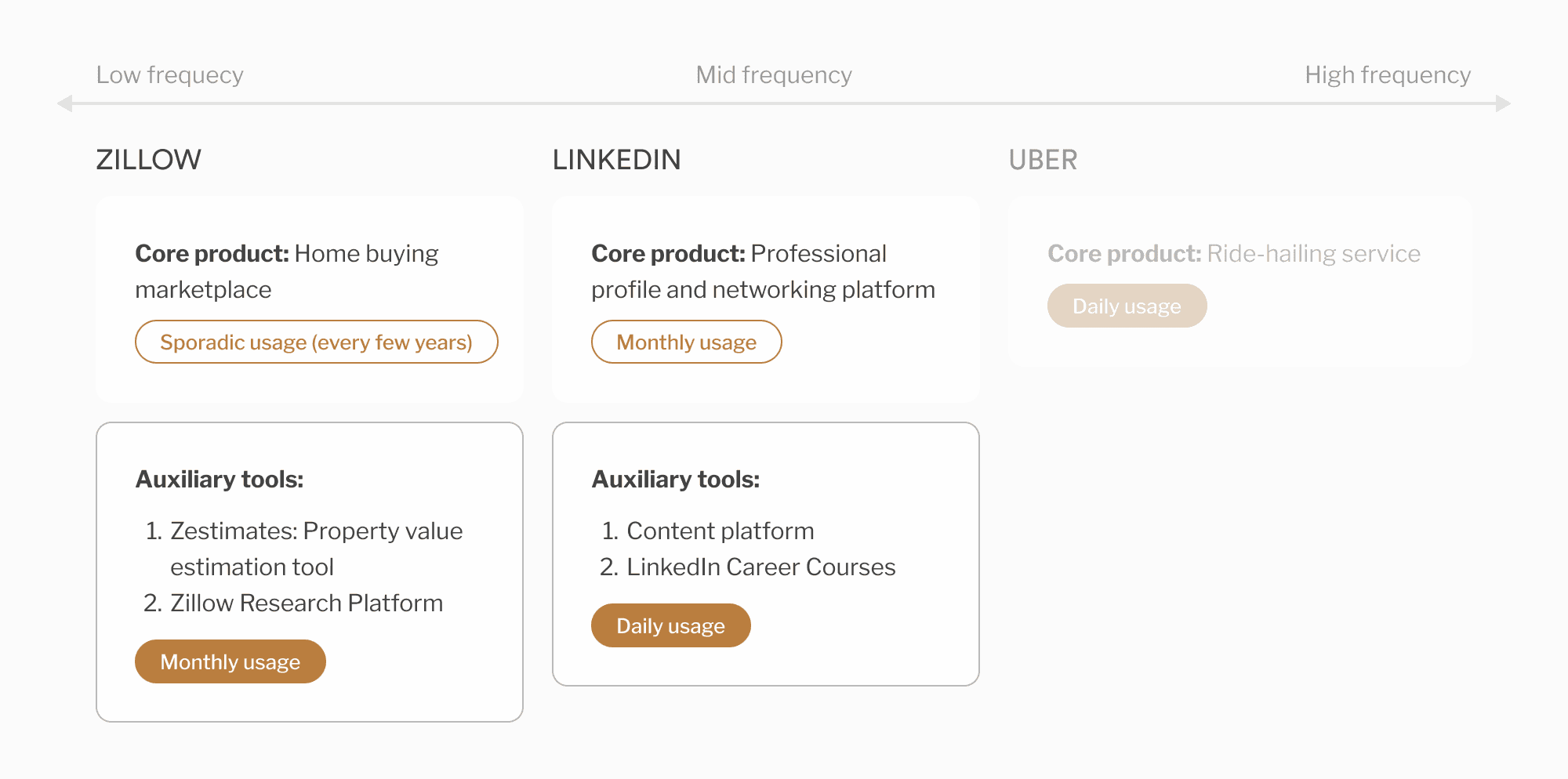Click the High frequency axis label

click(x=1388, y=75)
